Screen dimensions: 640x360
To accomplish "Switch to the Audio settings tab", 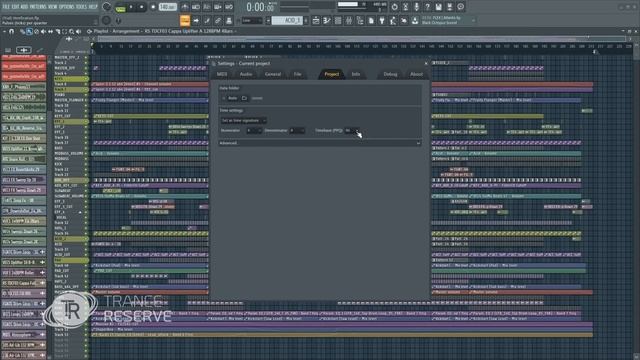I will [246, 74].
